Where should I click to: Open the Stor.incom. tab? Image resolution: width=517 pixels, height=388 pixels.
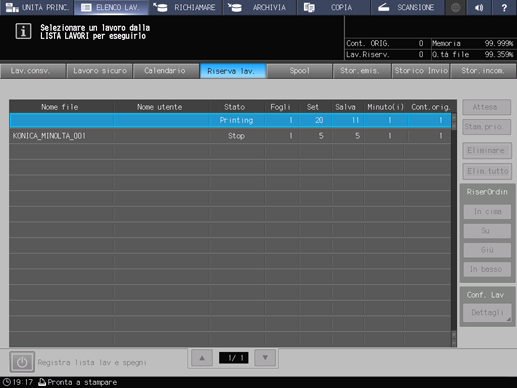coord(483,71)
